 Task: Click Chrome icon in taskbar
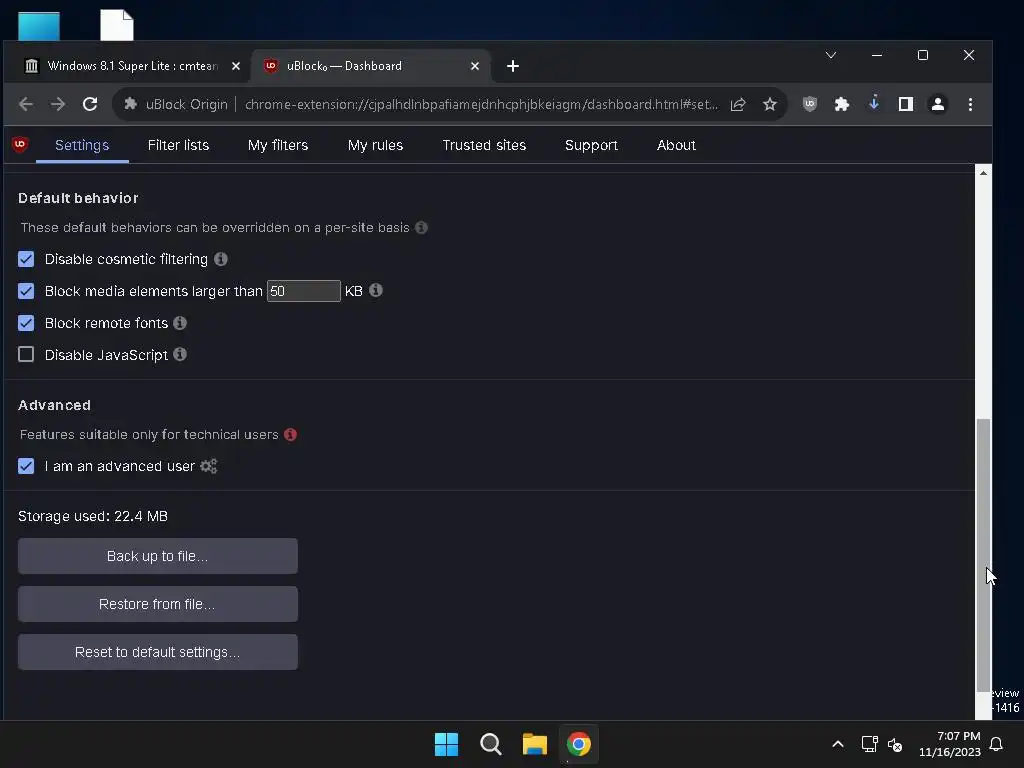point(579,744)
